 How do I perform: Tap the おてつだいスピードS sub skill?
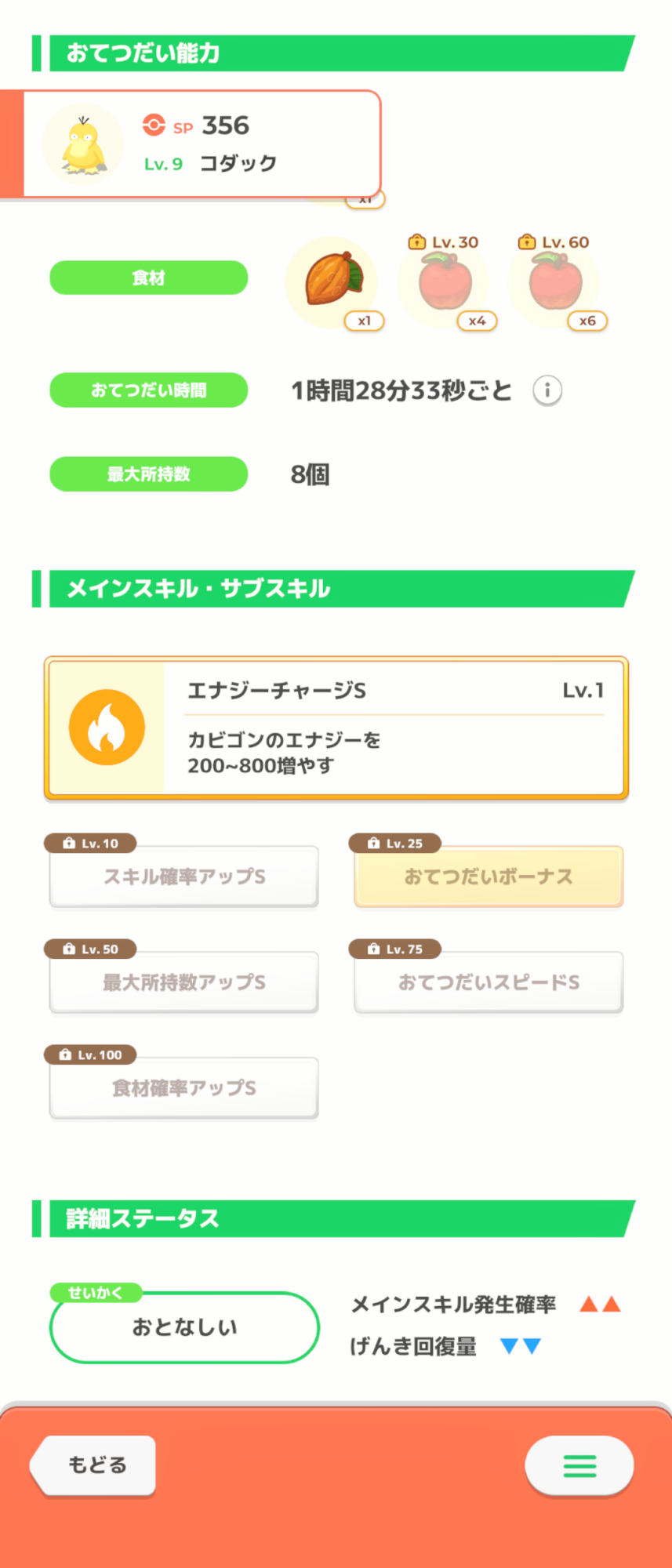click(489, 982)
